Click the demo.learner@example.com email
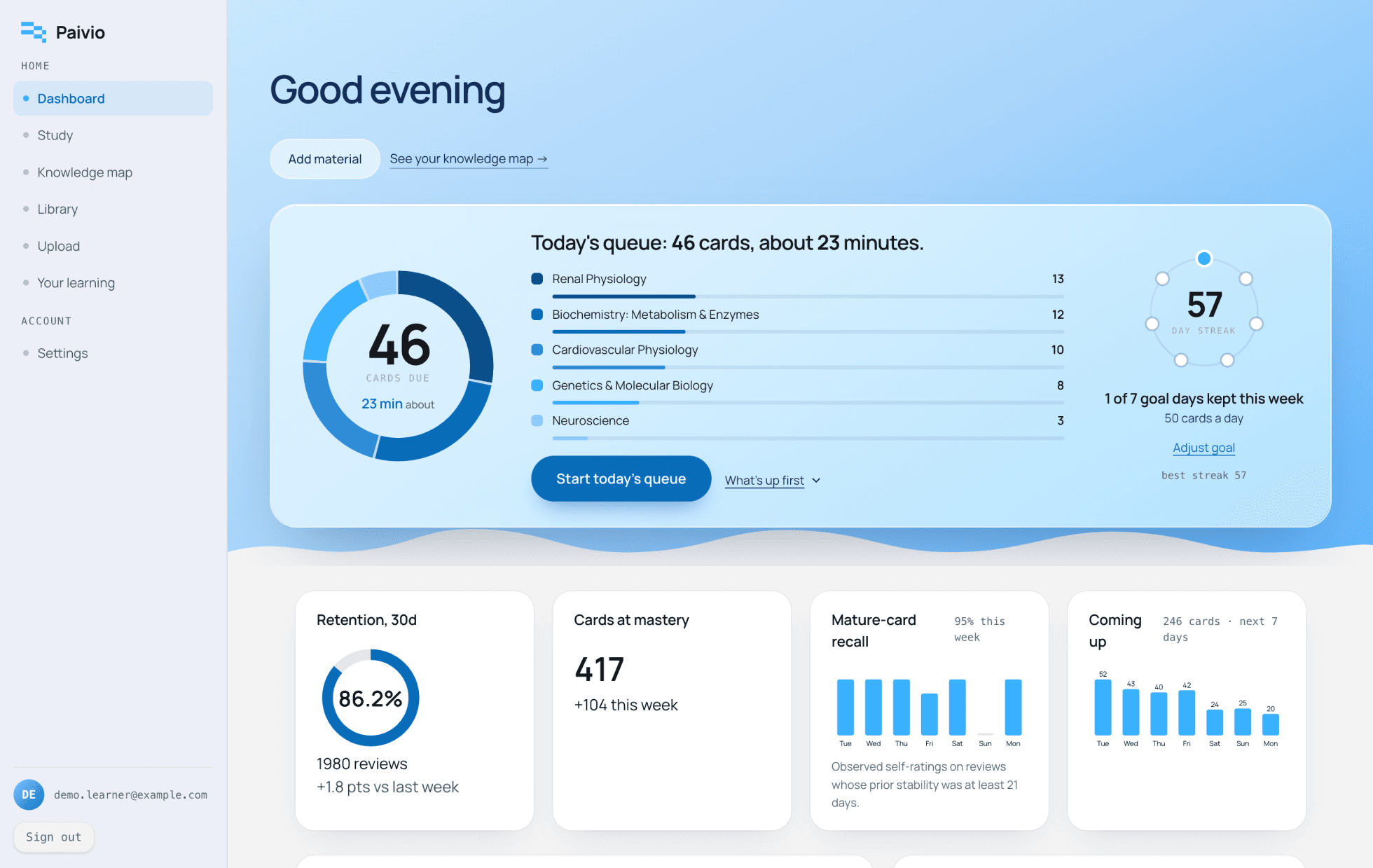The image size is (1373, 868). 130,795
